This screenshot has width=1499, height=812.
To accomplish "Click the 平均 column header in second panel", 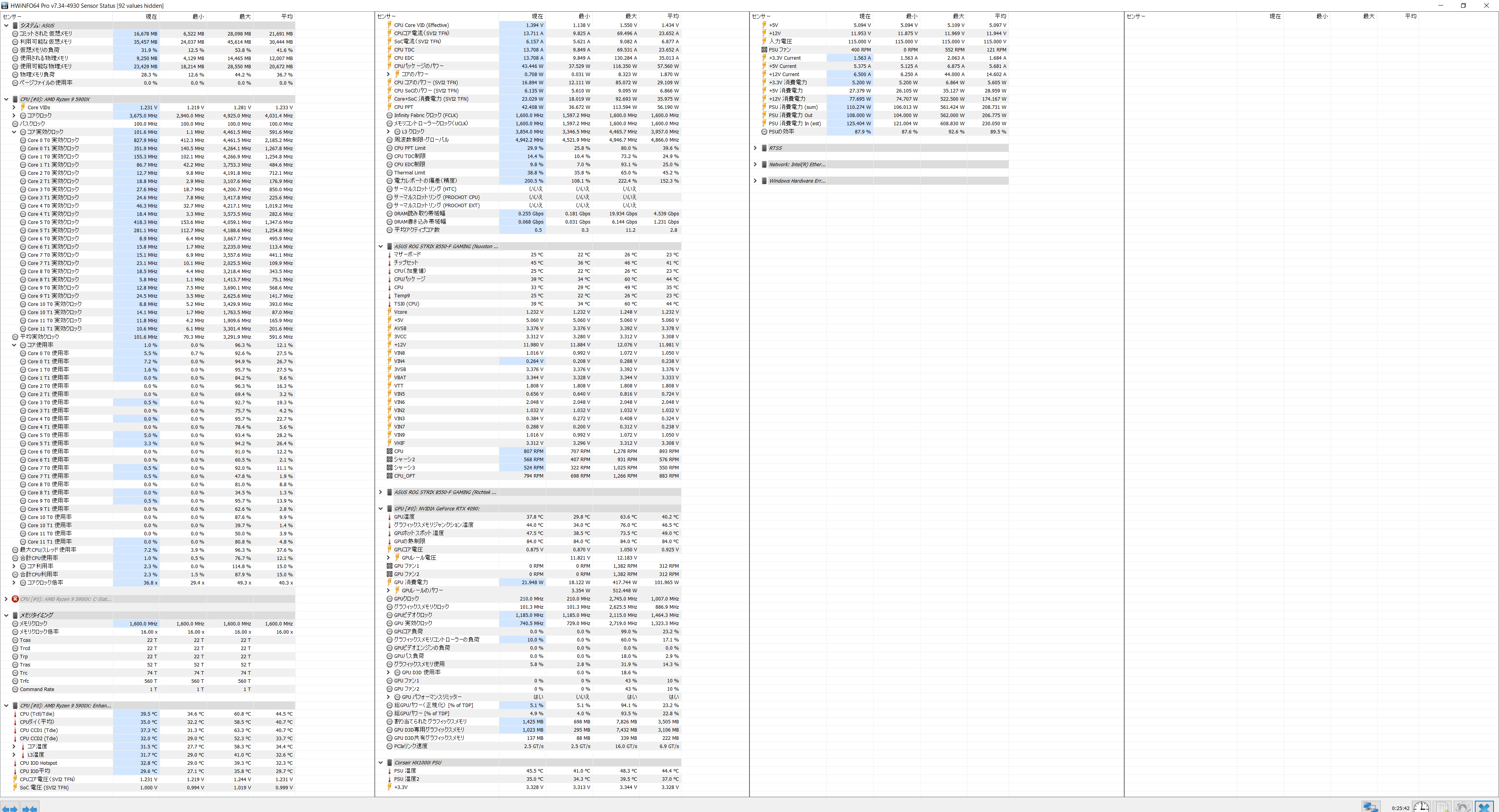I will click(x=672, y=16).
